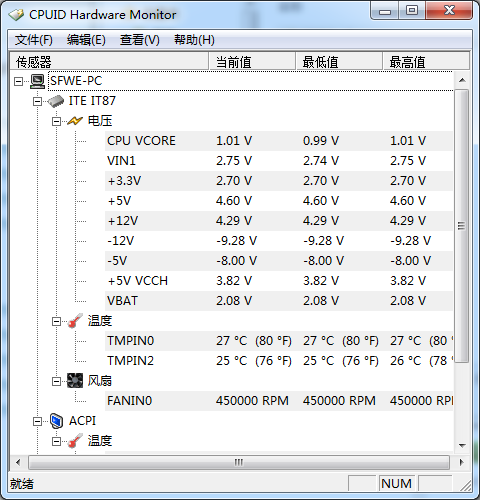Collapse the 风扇 fan group
The image size is (480, 500).
tap(56, 381)
